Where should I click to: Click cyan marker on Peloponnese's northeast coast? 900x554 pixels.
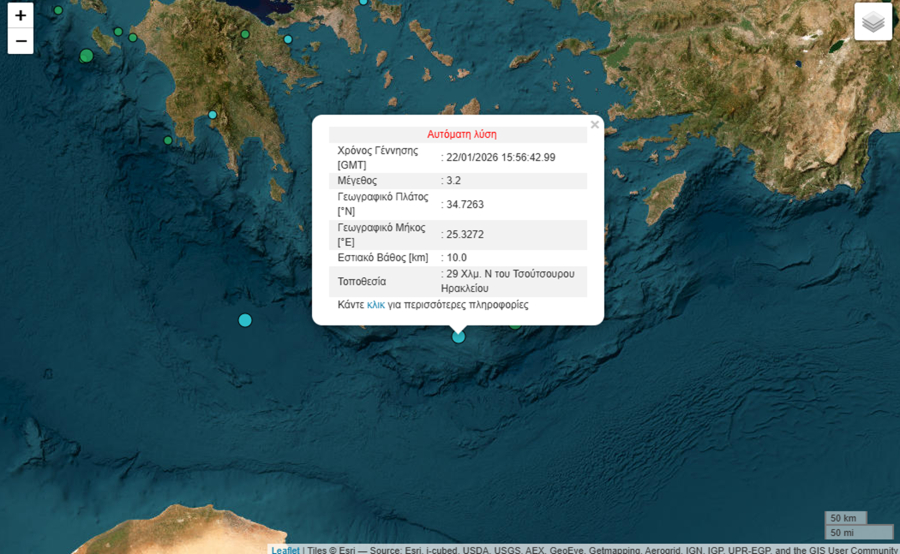pos(288,40)
